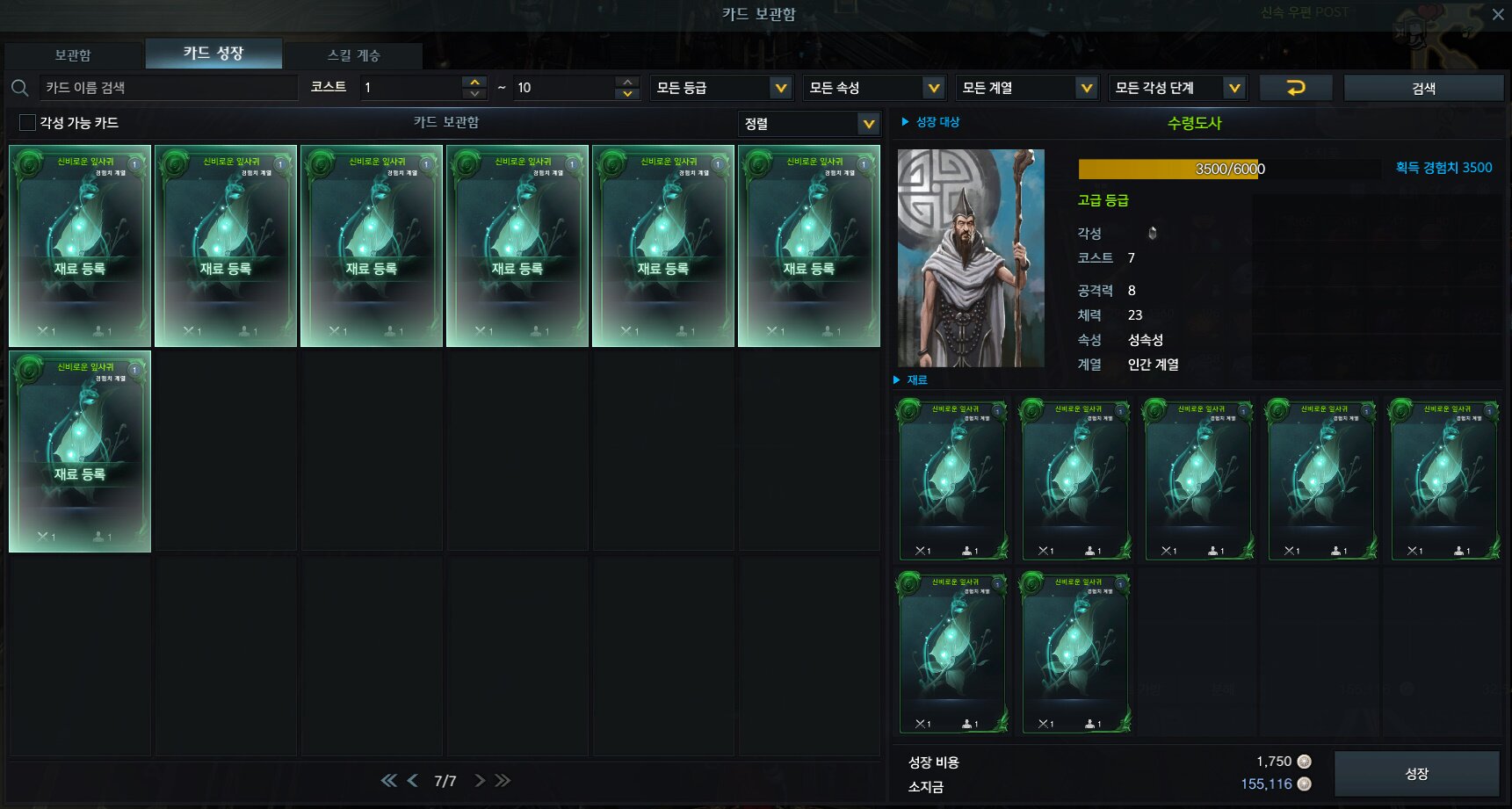Screen dimensions: 1512x809
Task: Jump to last page with the double-right arrow
Action: (x=503, y=780)
